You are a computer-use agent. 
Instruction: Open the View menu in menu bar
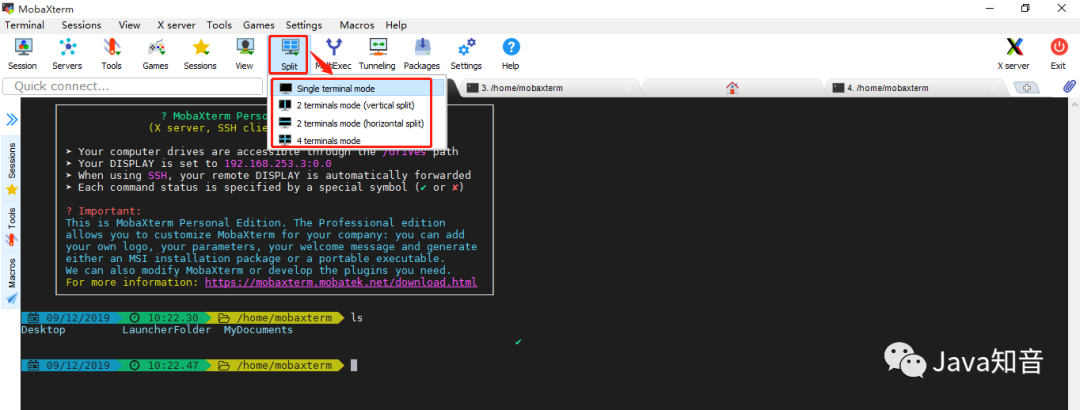coord(129,25)
